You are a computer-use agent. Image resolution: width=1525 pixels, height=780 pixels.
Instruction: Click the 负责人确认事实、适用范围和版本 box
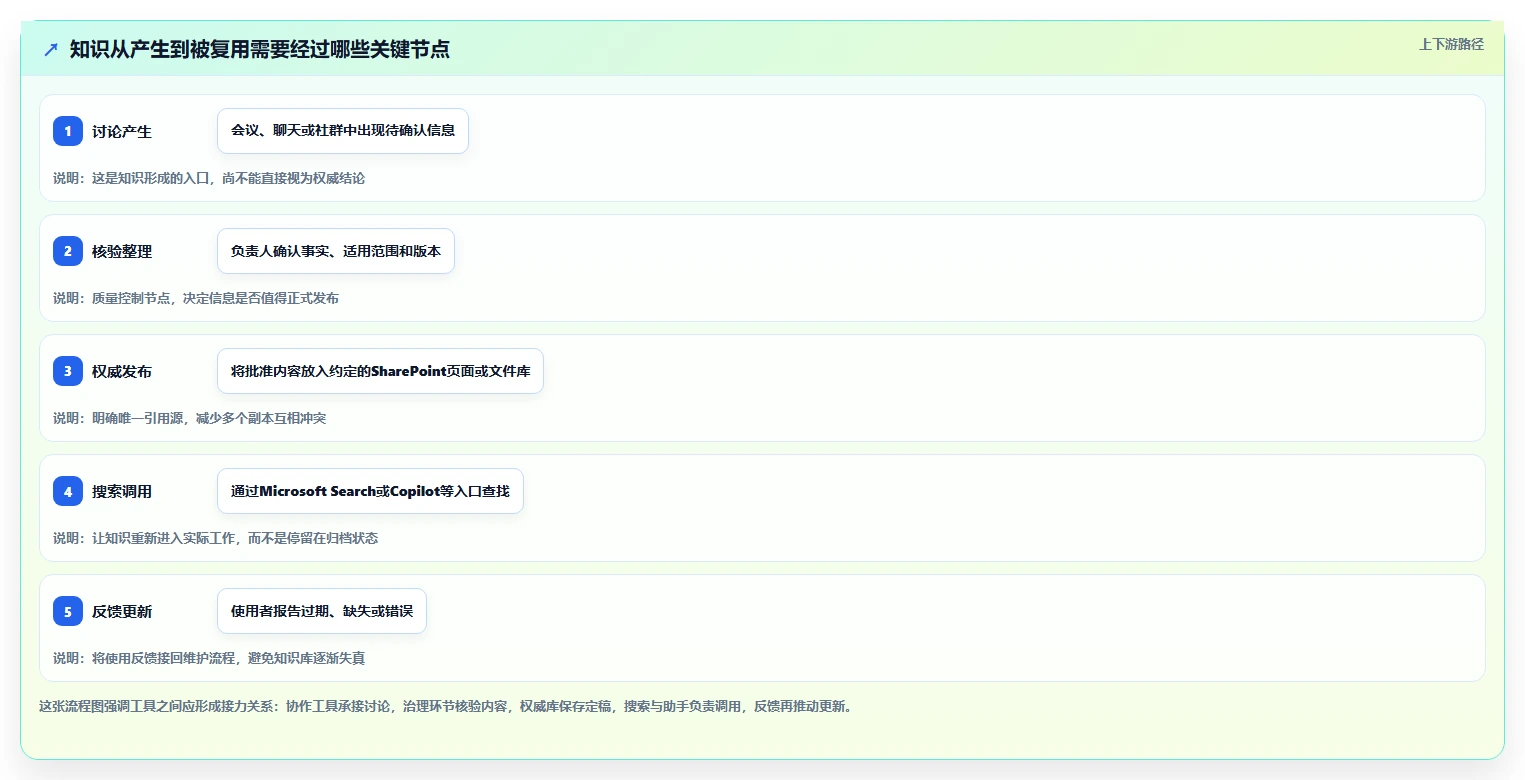[336, 251]
